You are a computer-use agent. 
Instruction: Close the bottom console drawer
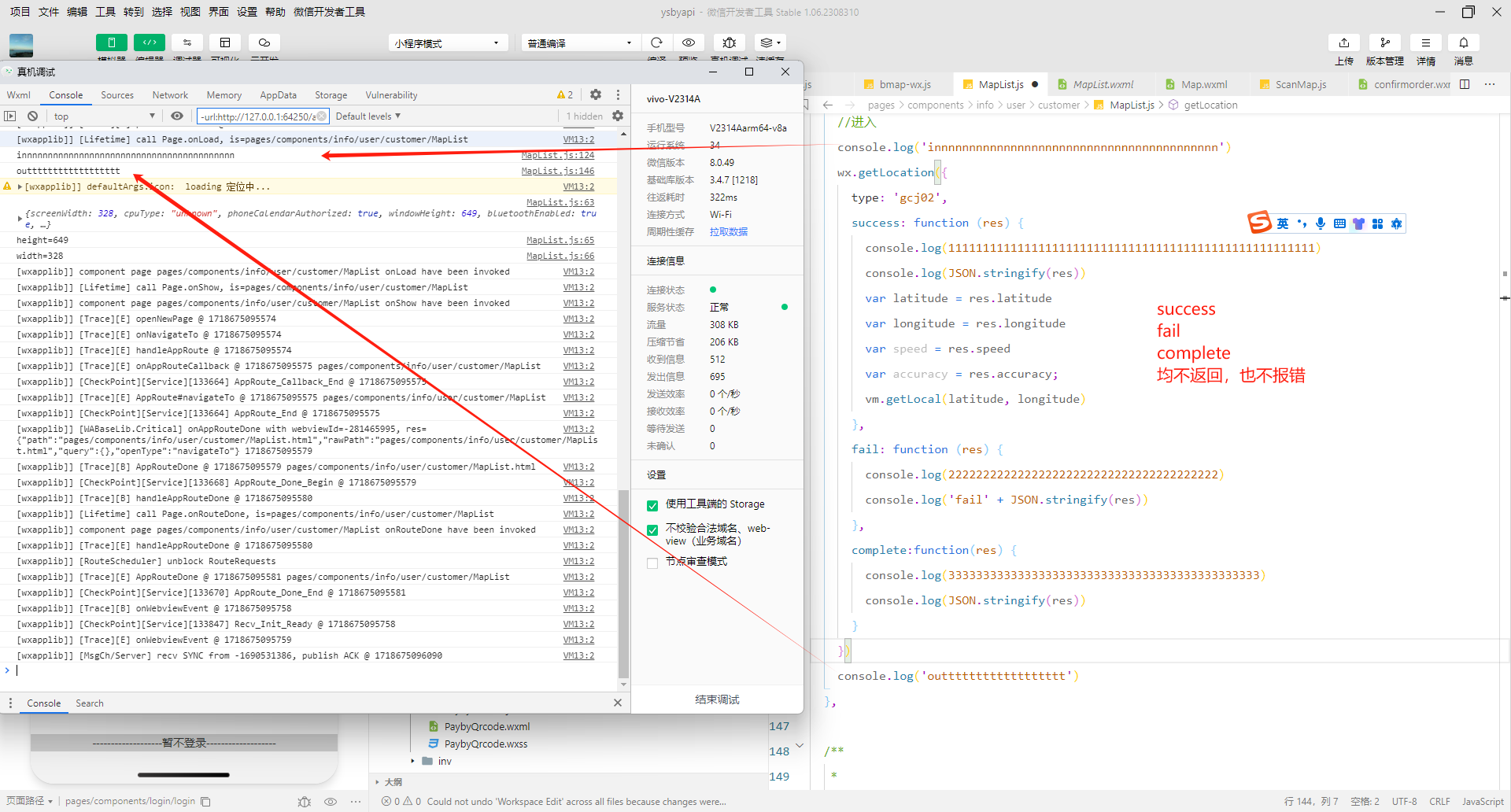click(618, 703)
